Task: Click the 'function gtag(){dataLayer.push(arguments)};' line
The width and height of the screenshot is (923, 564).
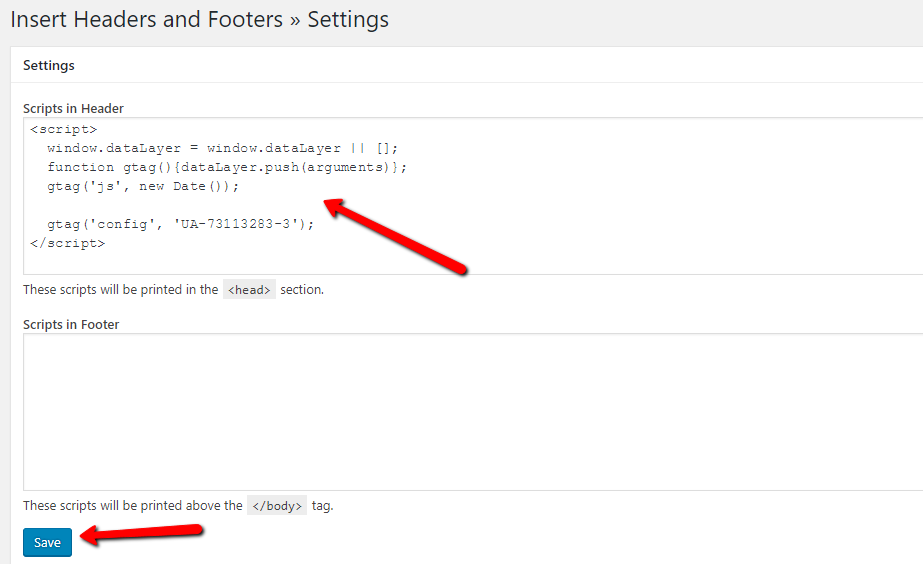Action: tap(227, 167)
